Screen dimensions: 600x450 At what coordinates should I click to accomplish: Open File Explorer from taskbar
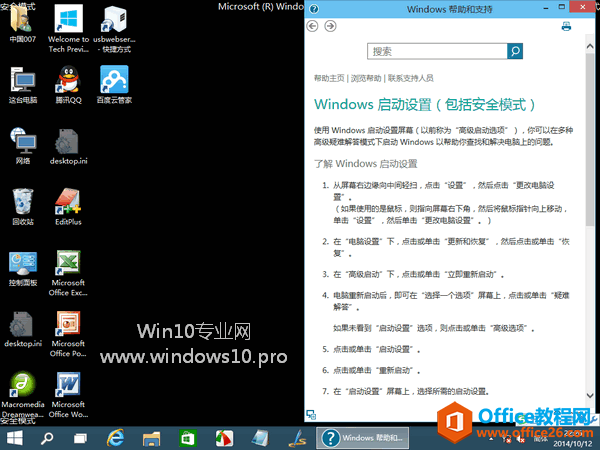click(152, 439)
